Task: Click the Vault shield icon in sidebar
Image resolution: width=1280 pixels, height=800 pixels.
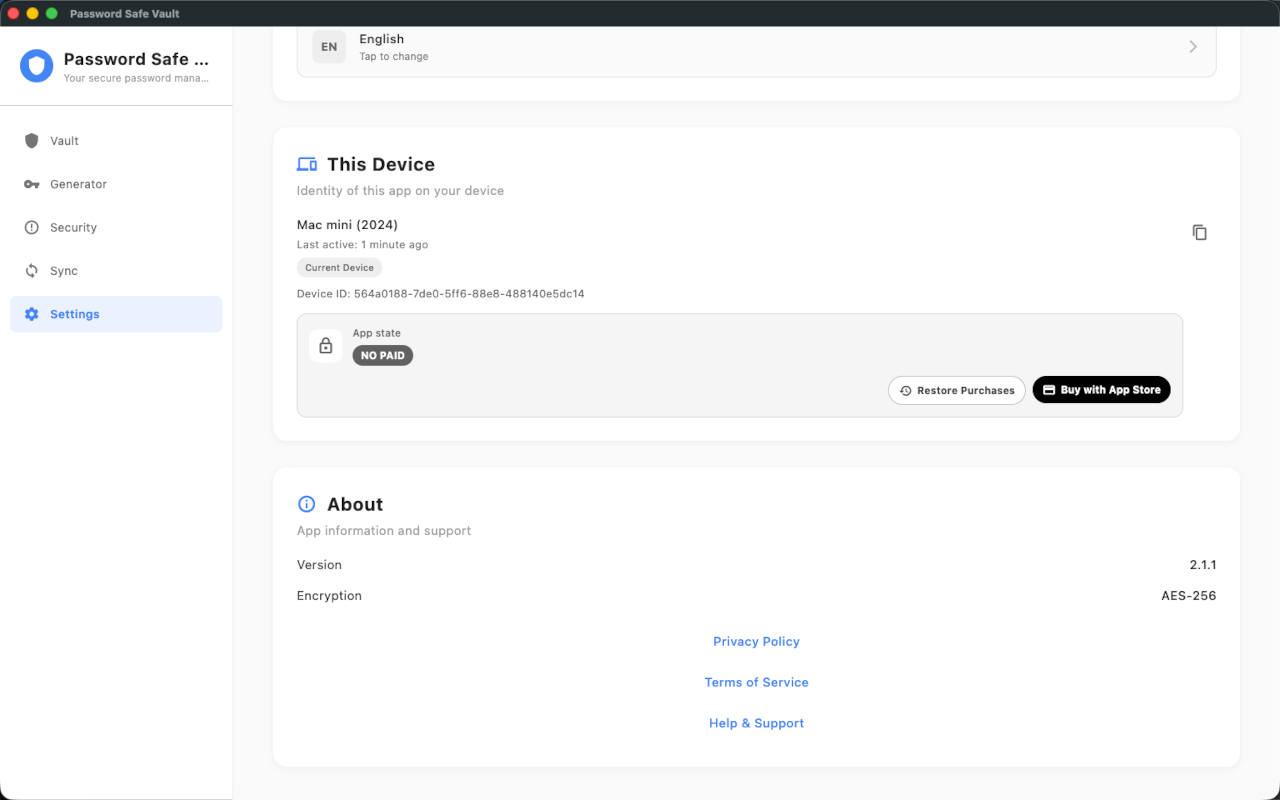Action: [x=31, y=141]
